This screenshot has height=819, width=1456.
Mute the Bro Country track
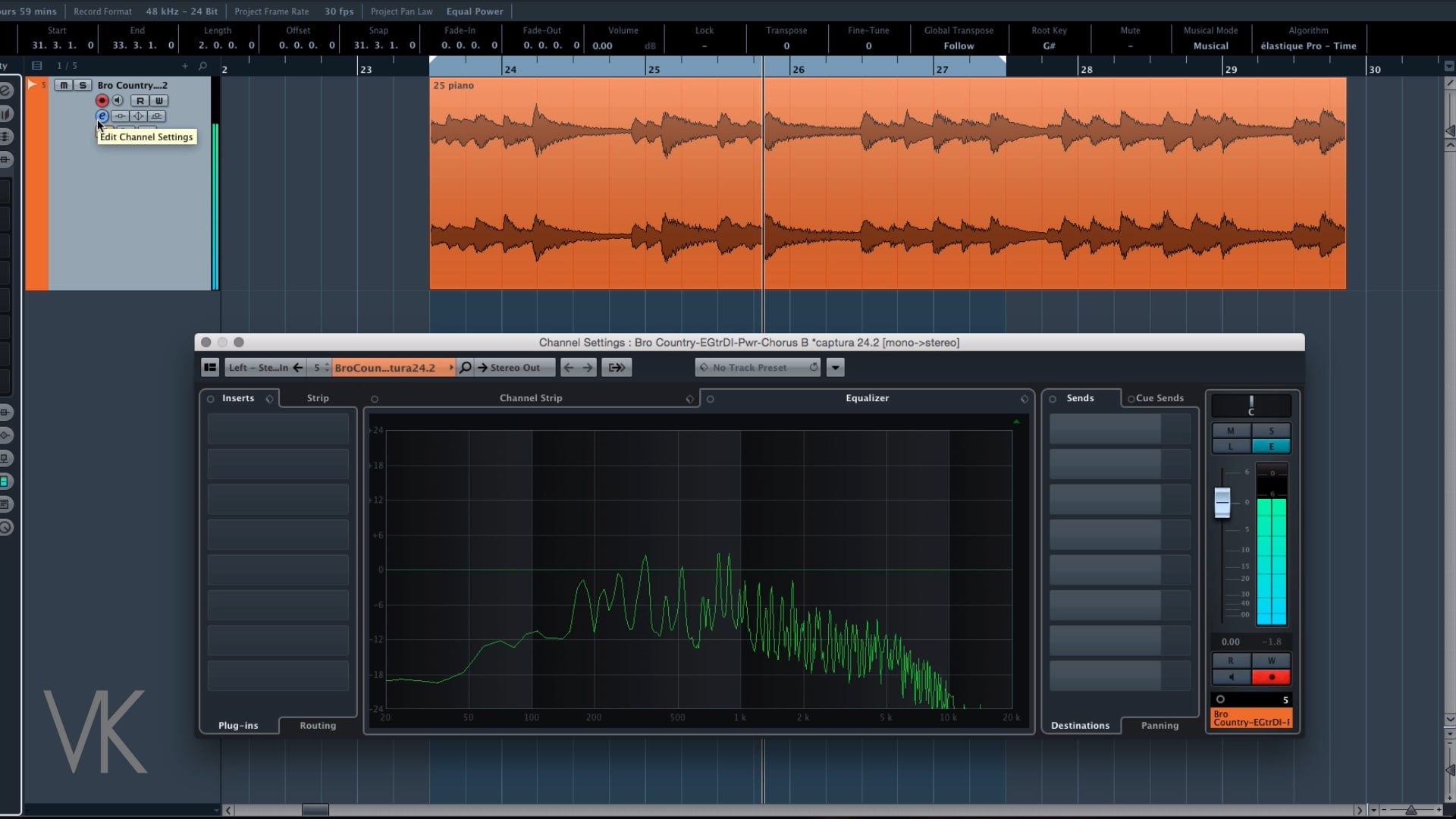click(64, 85)
